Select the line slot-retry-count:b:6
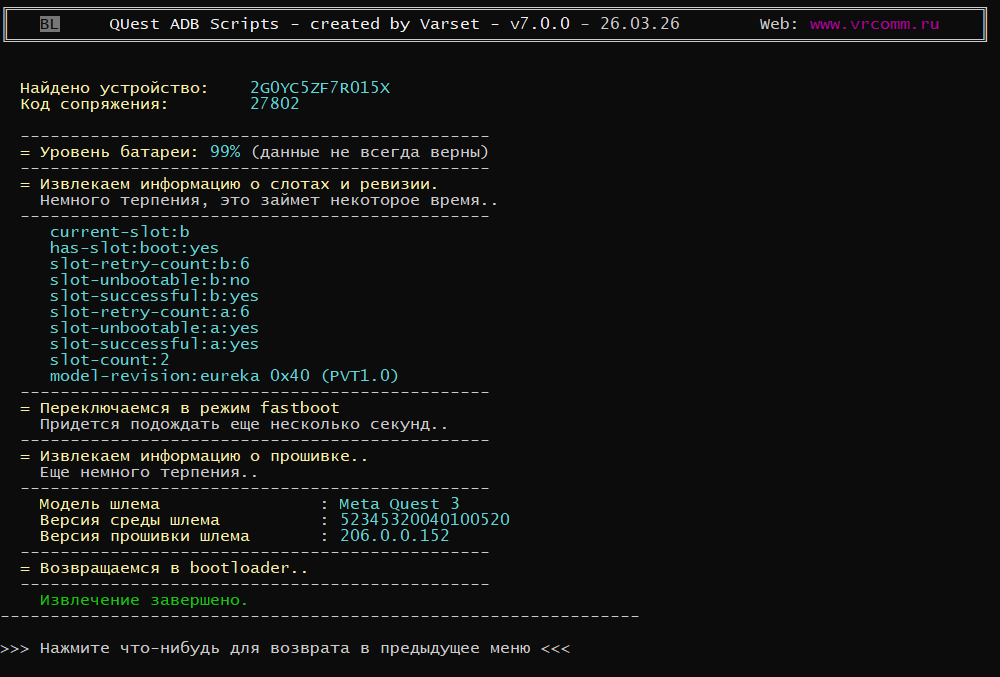Viewport: 1000px width, 677px height. pyautogui.click(x=149, y=264)
